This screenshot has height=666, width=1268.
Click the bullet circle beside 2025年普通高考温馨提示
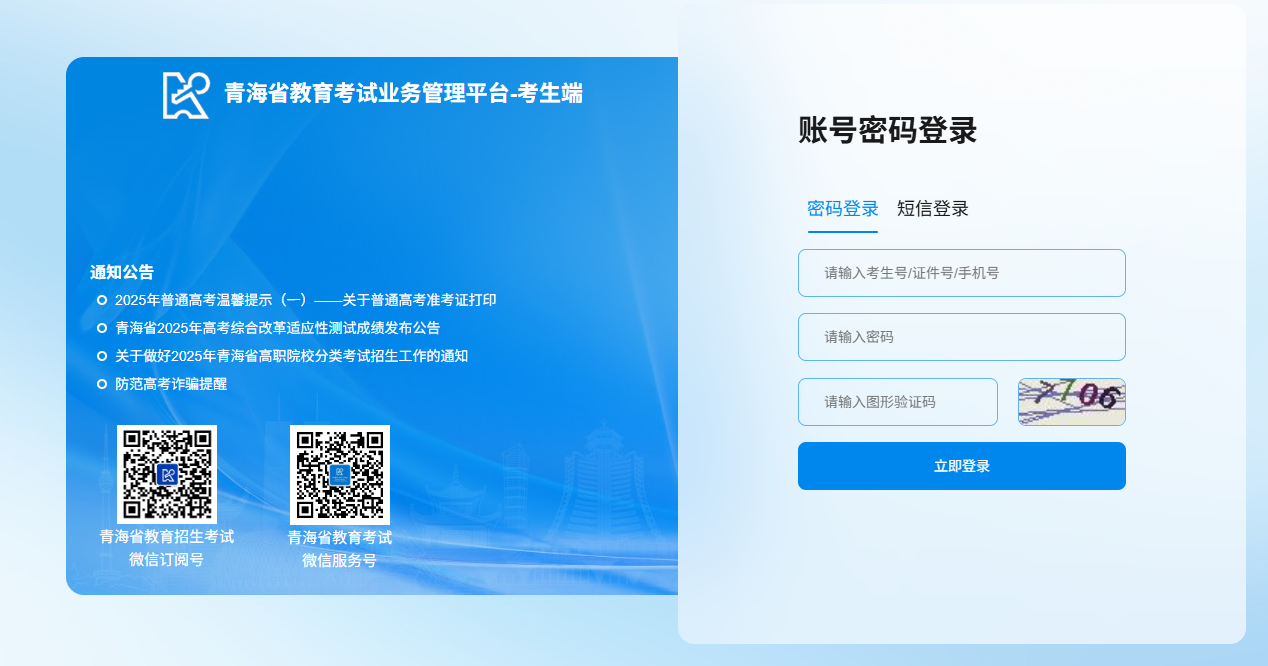click(102, 300)
